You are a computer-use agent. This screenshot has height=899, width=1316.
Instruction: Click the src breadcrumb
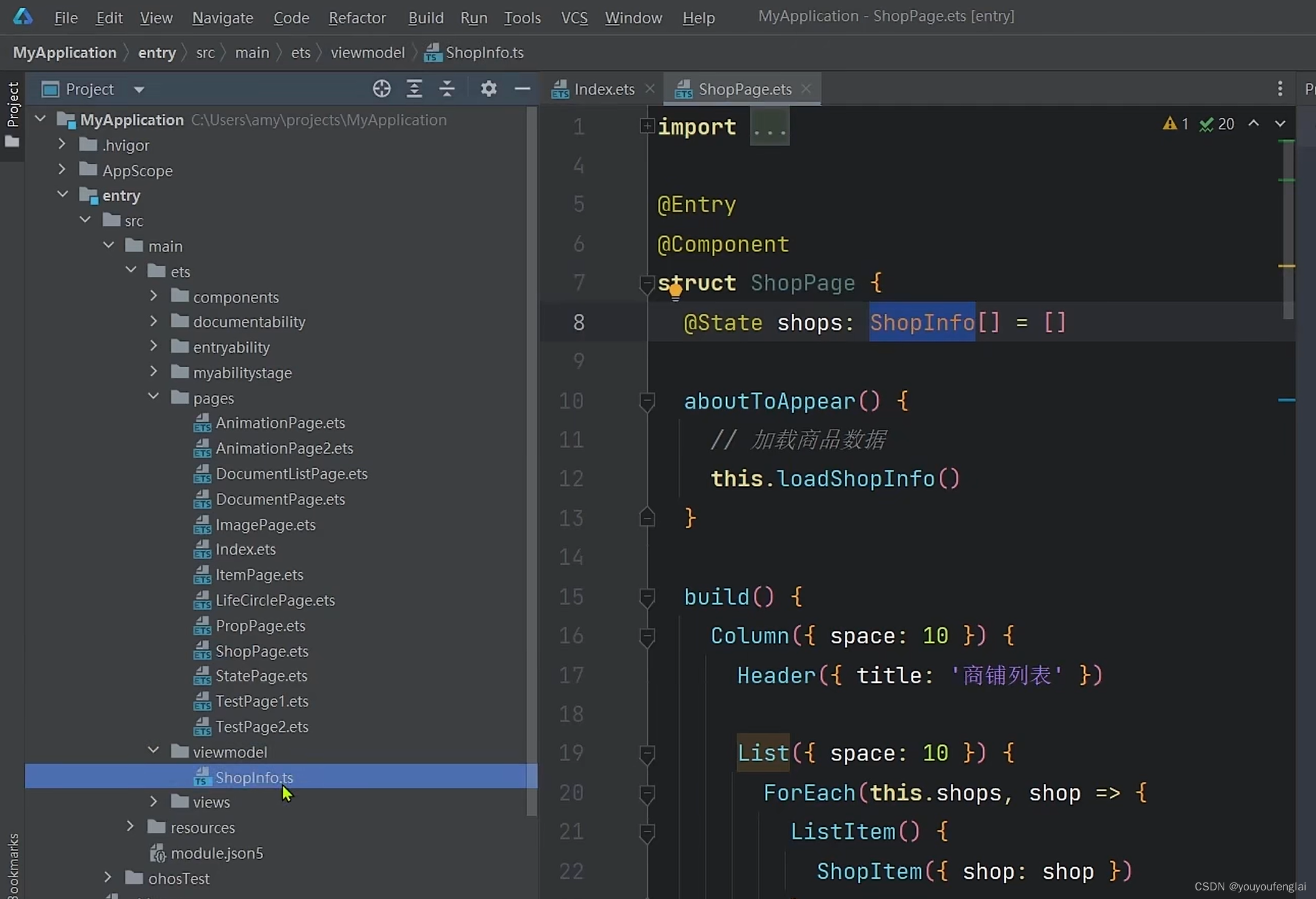205,53
